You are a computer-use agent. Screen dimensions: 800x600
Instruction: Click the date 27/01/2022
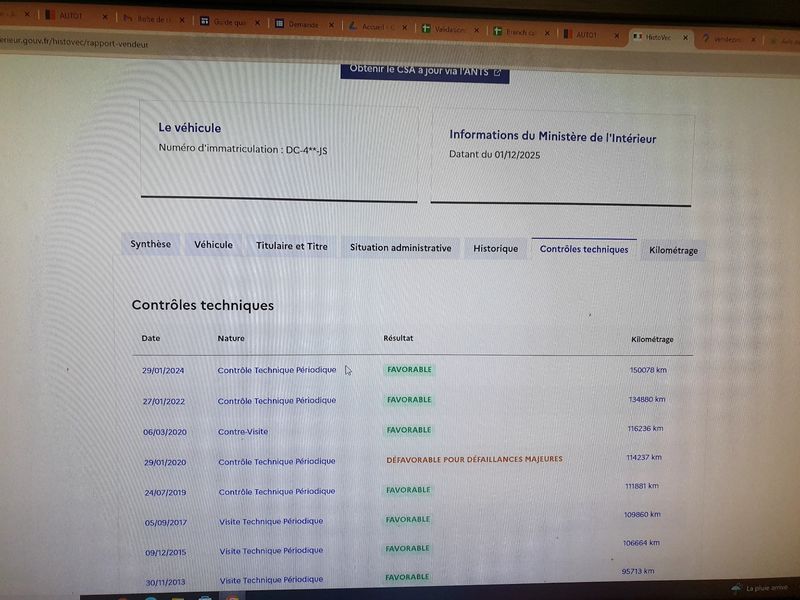[163, 402]
